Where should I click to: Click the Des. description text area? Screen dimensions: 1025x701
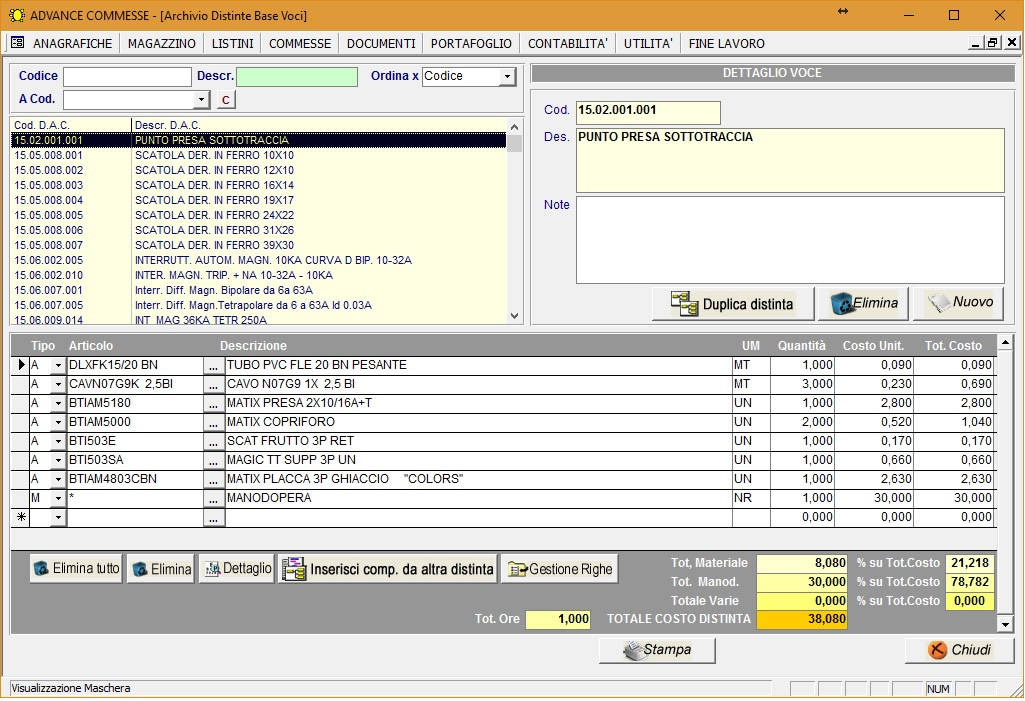pyautogui.click(x=790, y=160)
